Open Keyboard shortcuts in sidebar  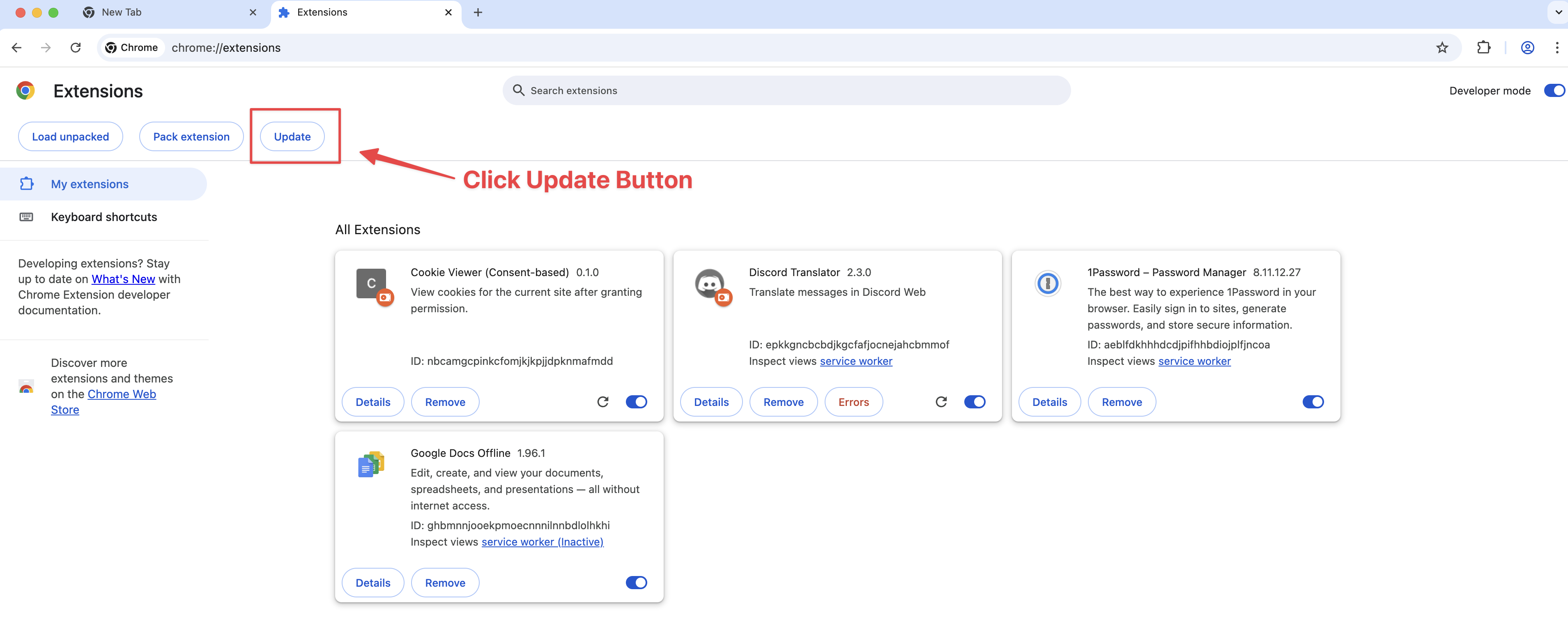[x=103, y=217]
